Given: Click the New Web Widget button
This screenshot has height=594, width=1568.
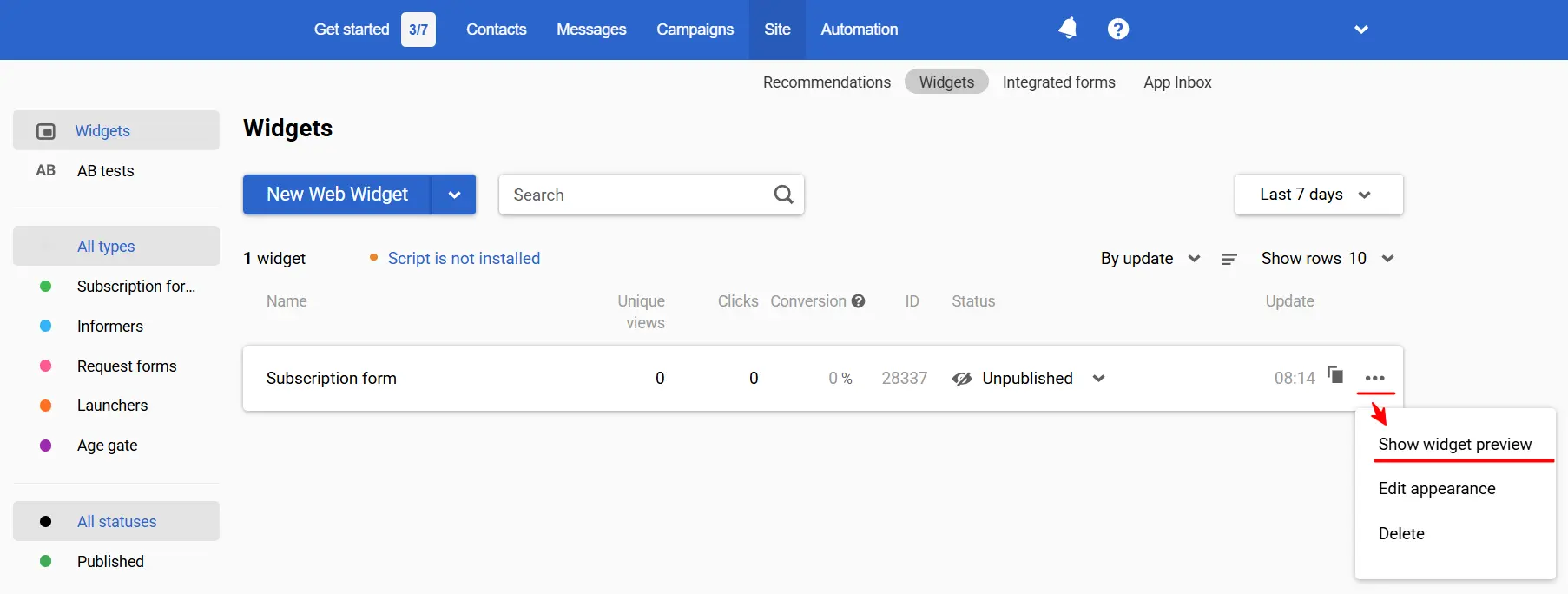Looking at the screenshot, I should click(337, 195).
